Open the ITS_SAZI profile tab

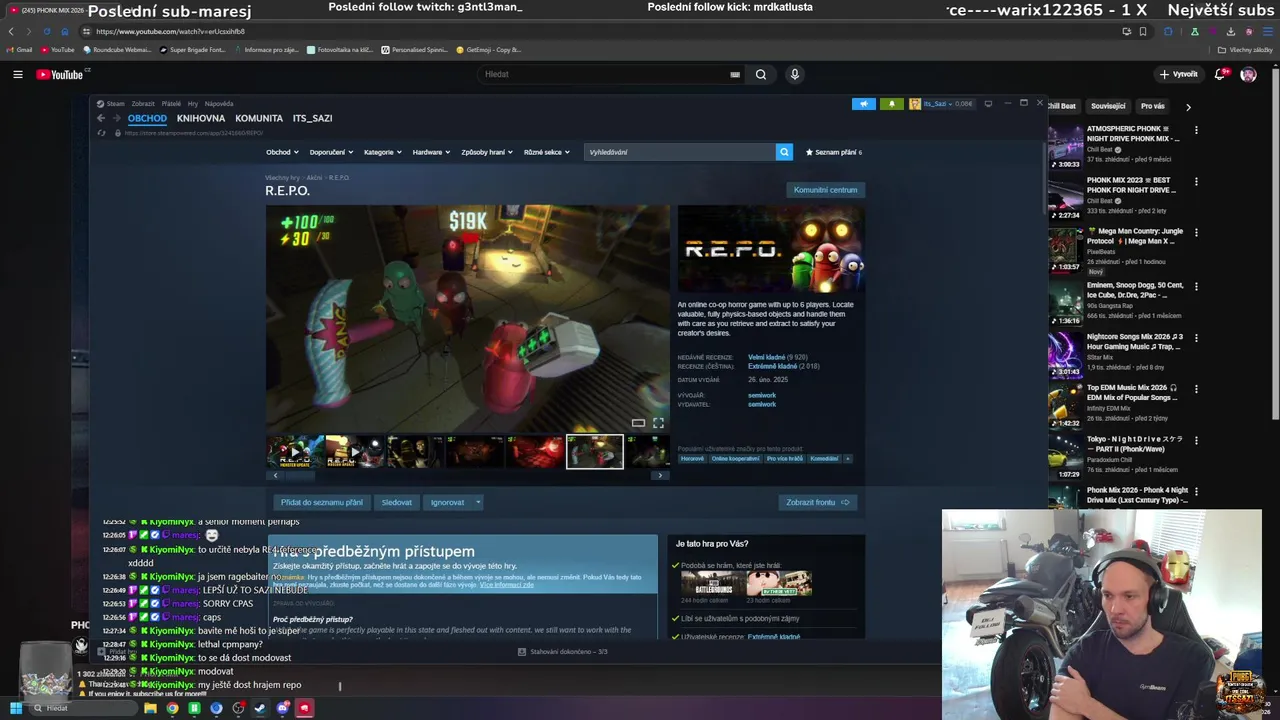point(312,118)
